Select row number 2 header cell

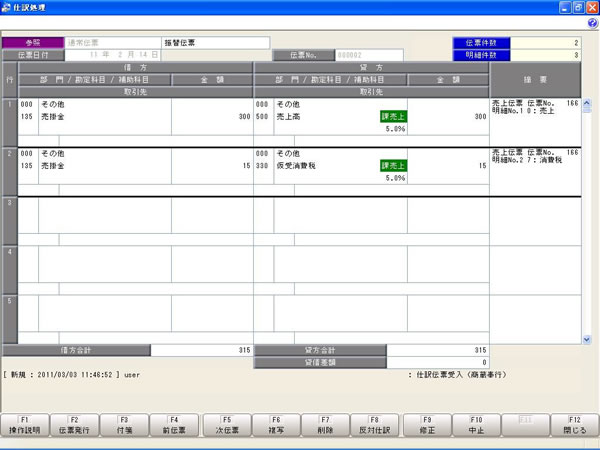[x=10, y=172]
